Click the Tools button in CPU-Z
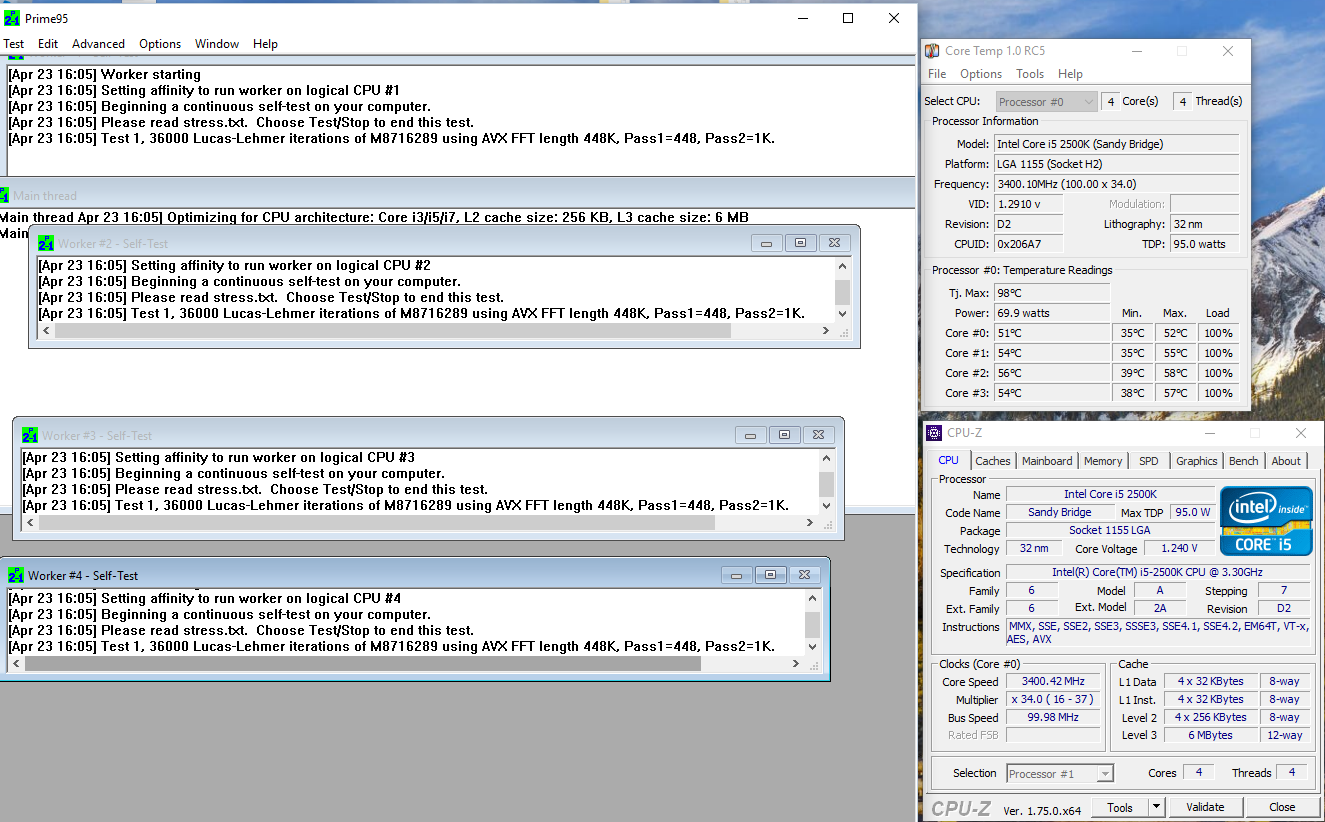The height and width of the screenshot is (822, 1325). point(1119,807)
